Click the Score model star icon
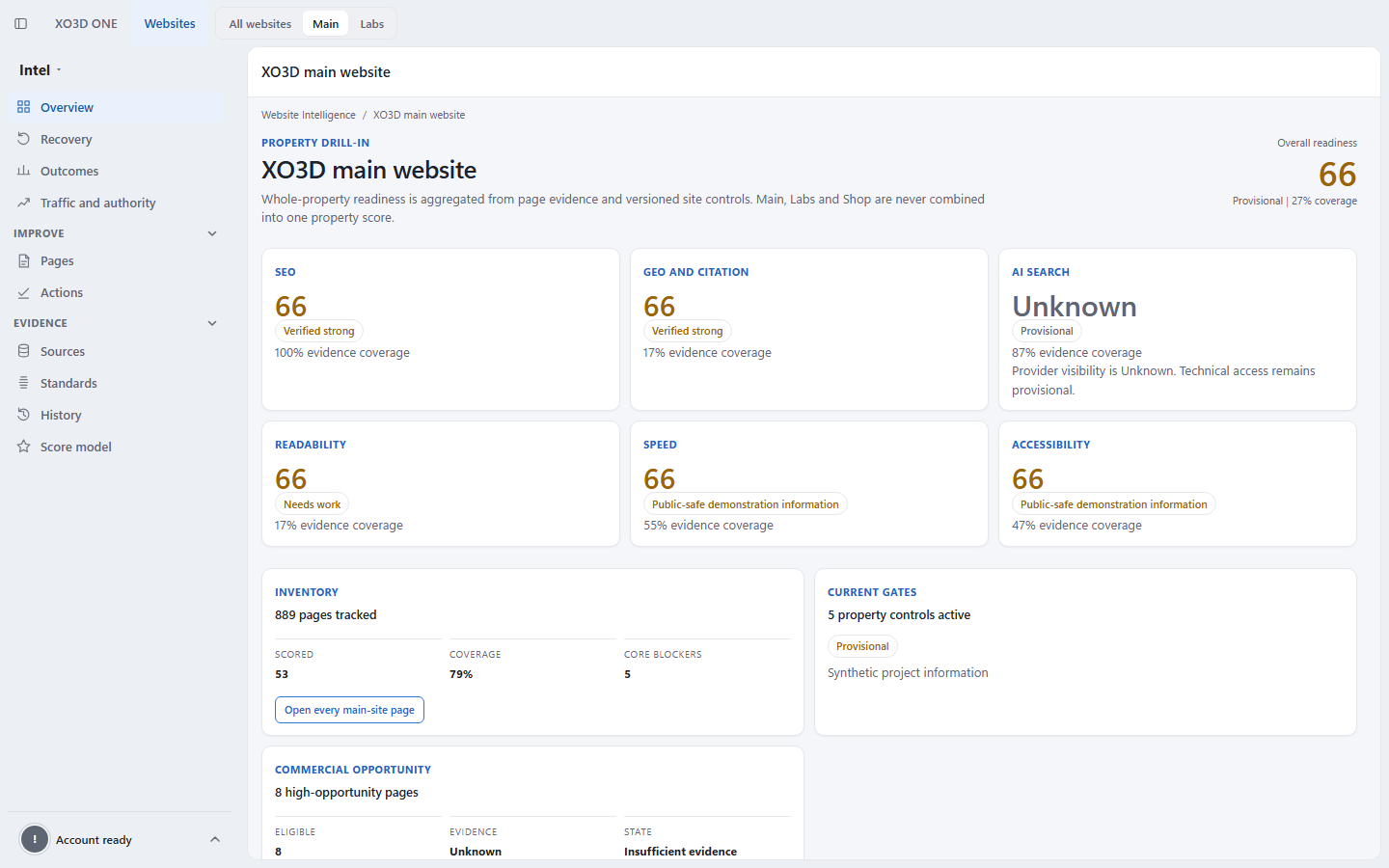Viewport: 1389px width, 868px height. 24,447
